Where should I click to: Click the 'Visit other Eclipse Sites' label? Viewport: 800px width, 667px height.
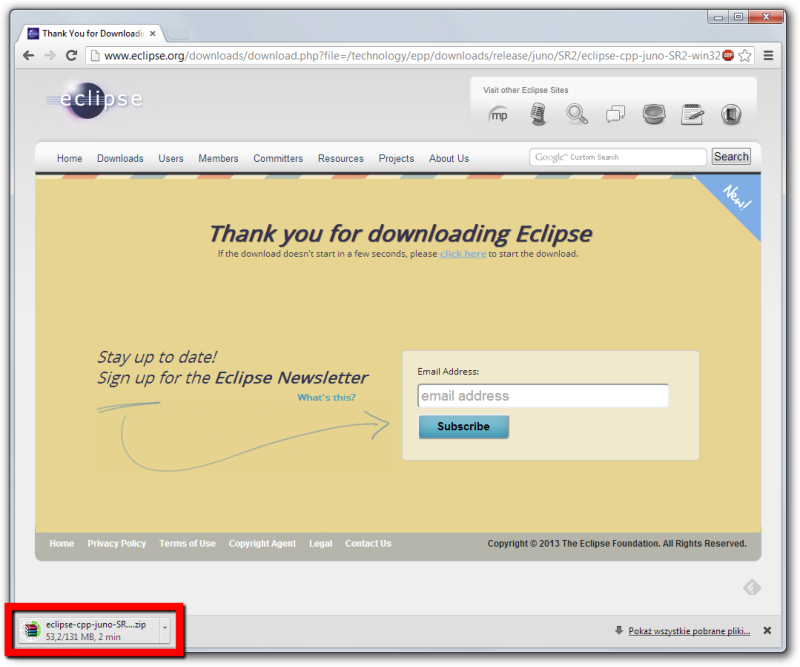pyautogui.click(x=526, y=90)
